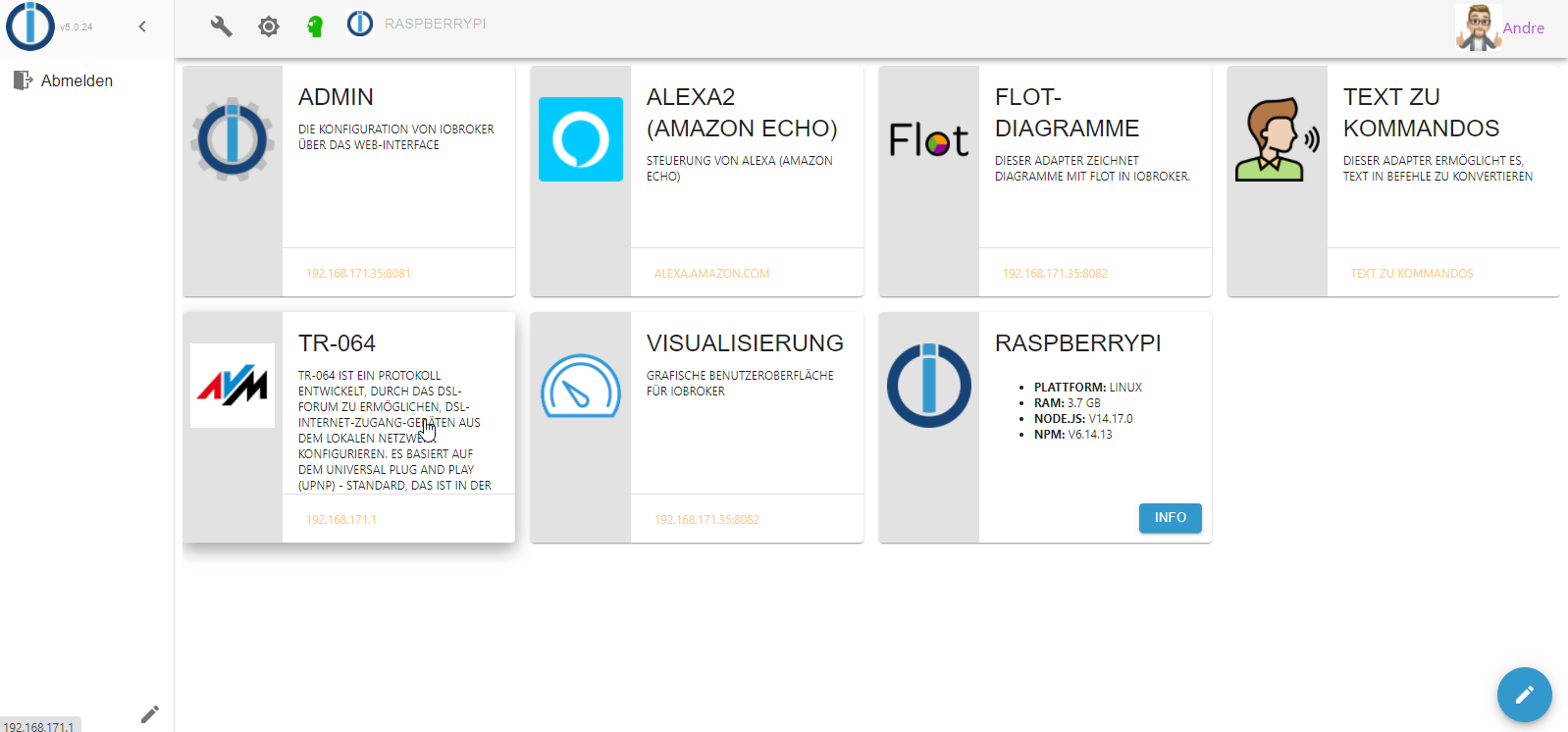Click the INFO button on Raspberrypi card

pos(1171,518)
